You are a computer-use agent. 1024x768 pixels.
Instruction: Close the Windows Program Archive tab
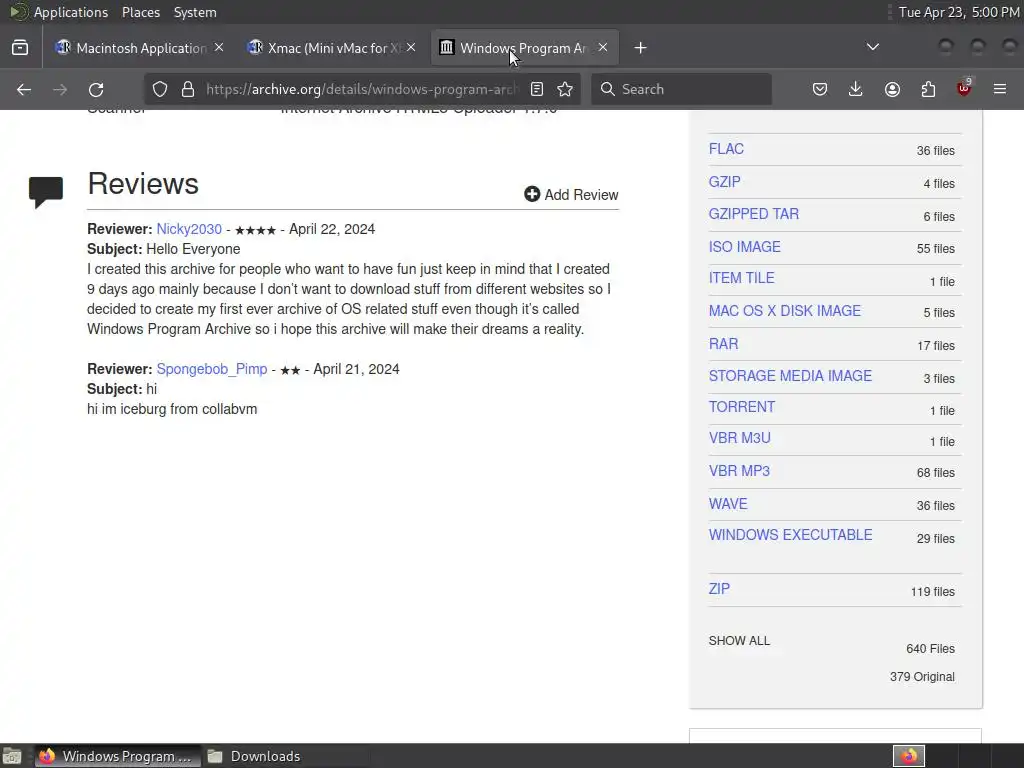click(x=603, y=48)
